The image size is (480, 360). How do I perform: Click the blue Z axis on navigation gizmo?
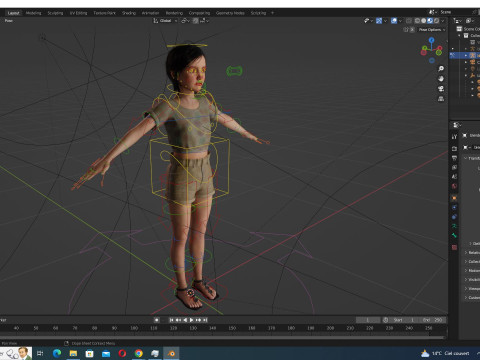tap(432, 40)
